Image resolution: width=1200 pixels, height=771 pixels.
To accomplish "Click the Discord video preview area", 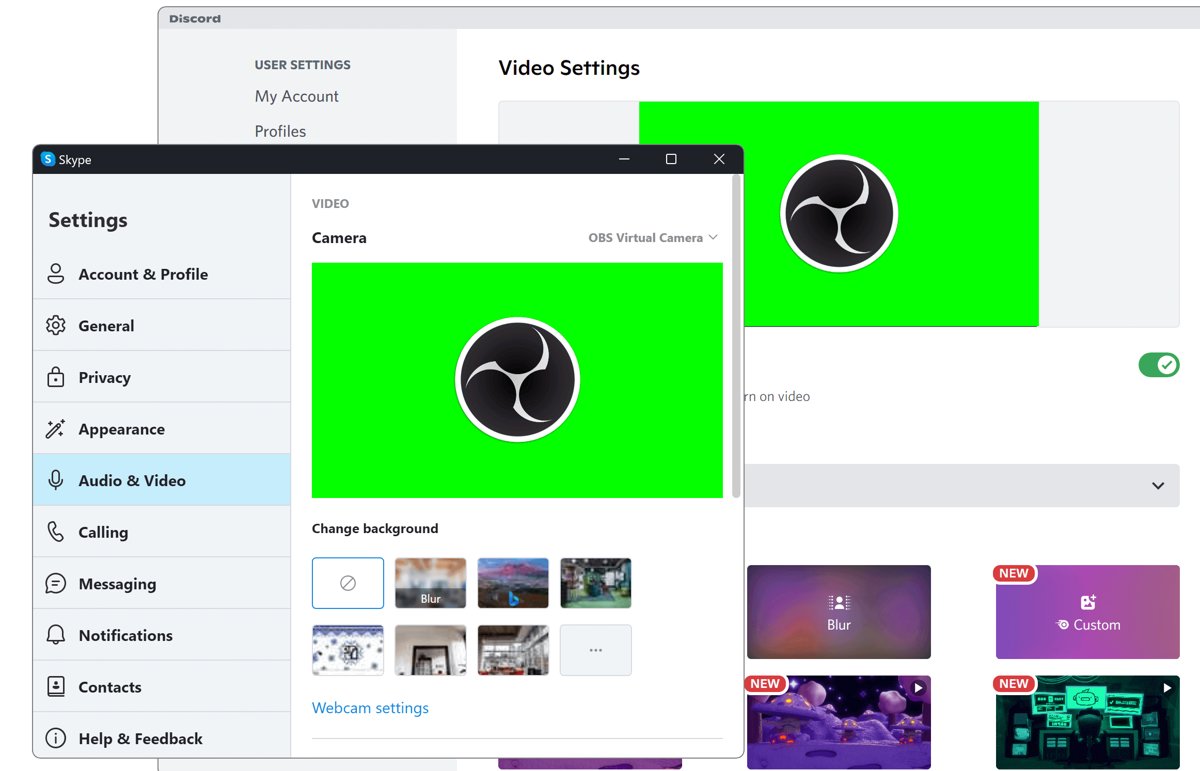I will click(x=839, y=214).
